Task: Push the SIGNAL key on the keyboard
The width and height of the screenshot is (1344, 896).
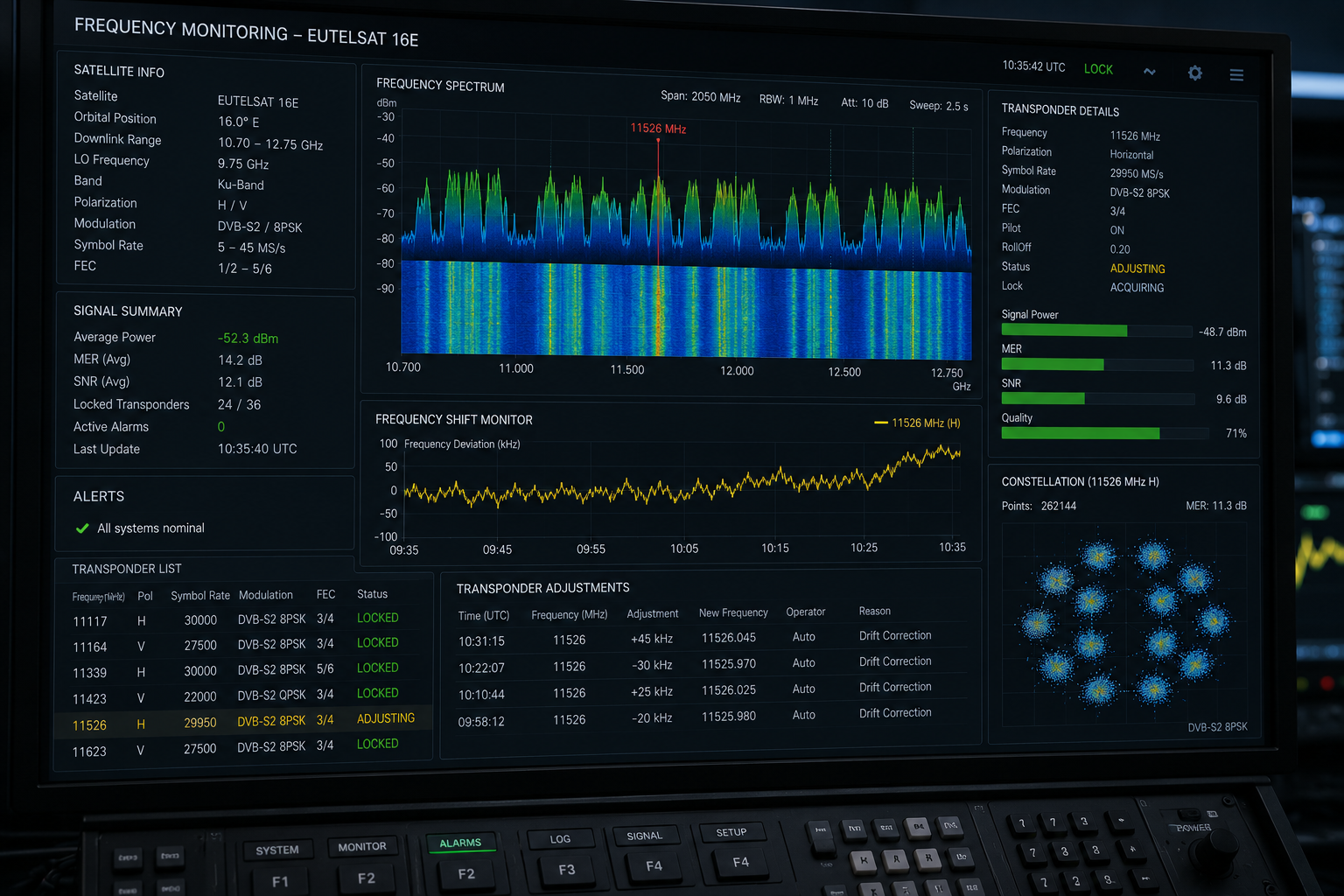Action: (x=645, y=836)
